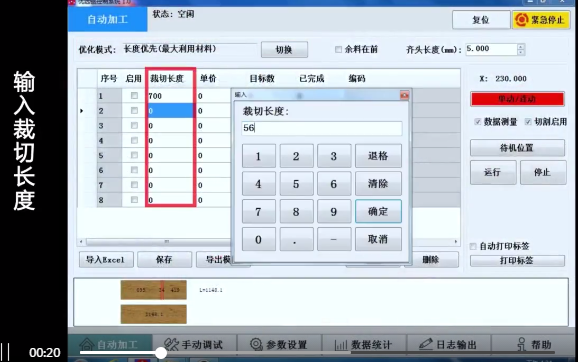
Task: Open the 数据统计 data statistics tab
Action: [364, 345]
